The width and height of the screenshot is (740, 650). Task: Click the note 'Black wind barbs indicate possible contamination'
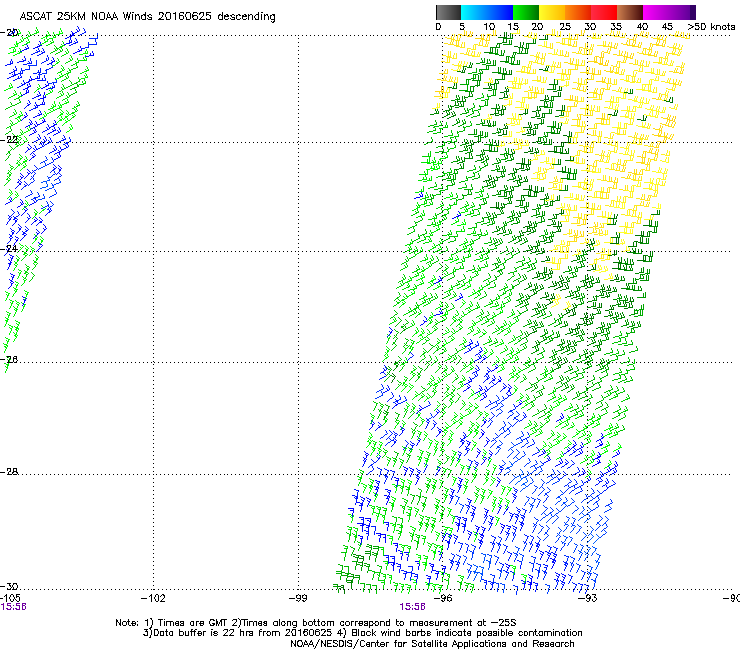467,633
